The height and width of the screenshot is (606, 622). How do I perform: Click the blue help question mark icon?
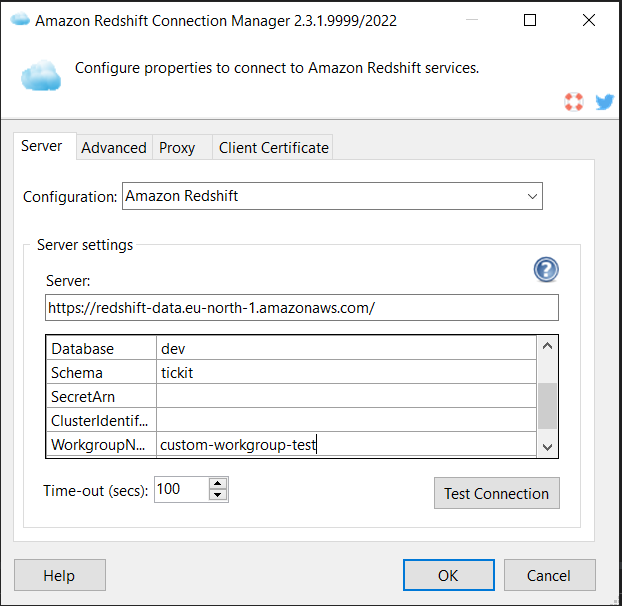point(546,270)
